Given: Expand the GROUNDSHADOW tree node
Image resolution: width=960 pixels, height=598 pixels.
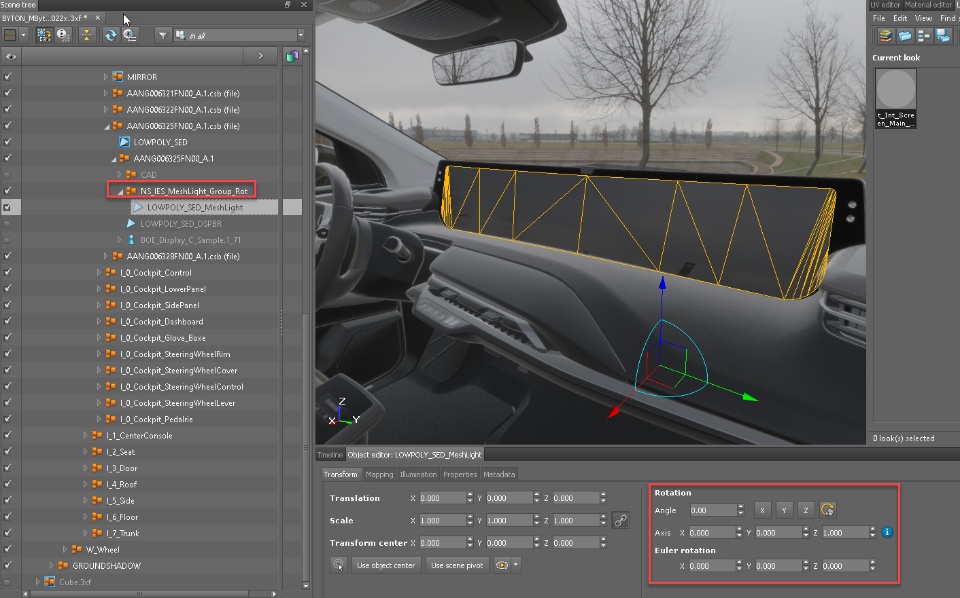Looking at the screenshot, I should [51, 566].
